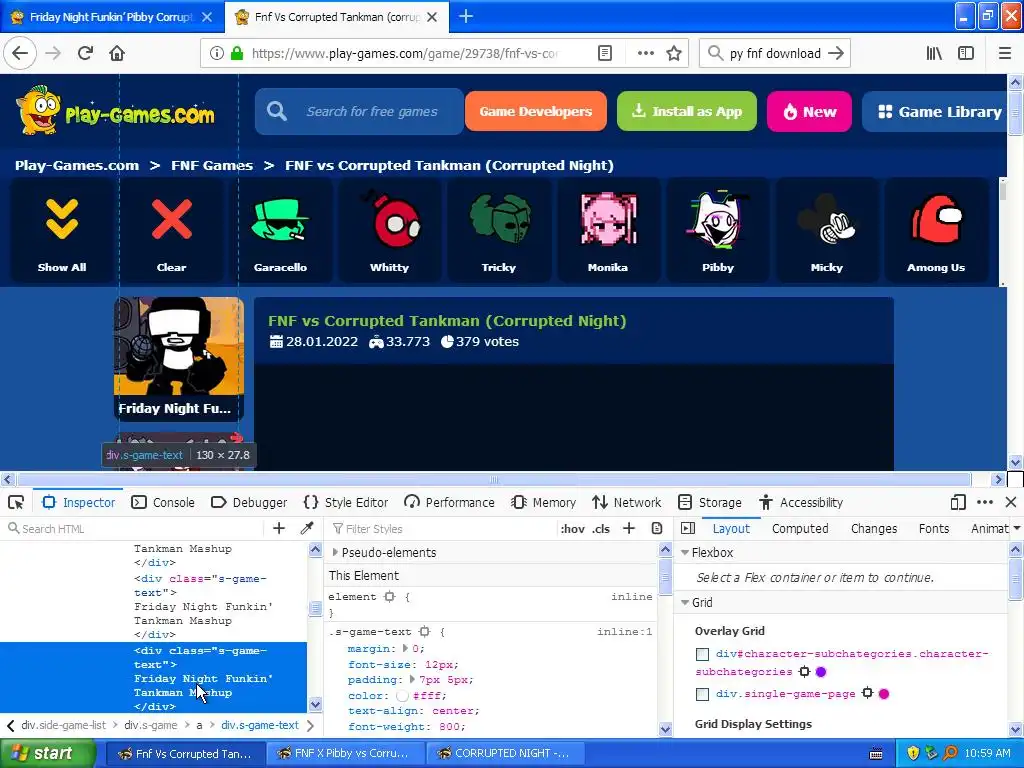This screenshot has height=768, width=1024.
Task: Collapse the Grid section
Action: coord(685,603)
